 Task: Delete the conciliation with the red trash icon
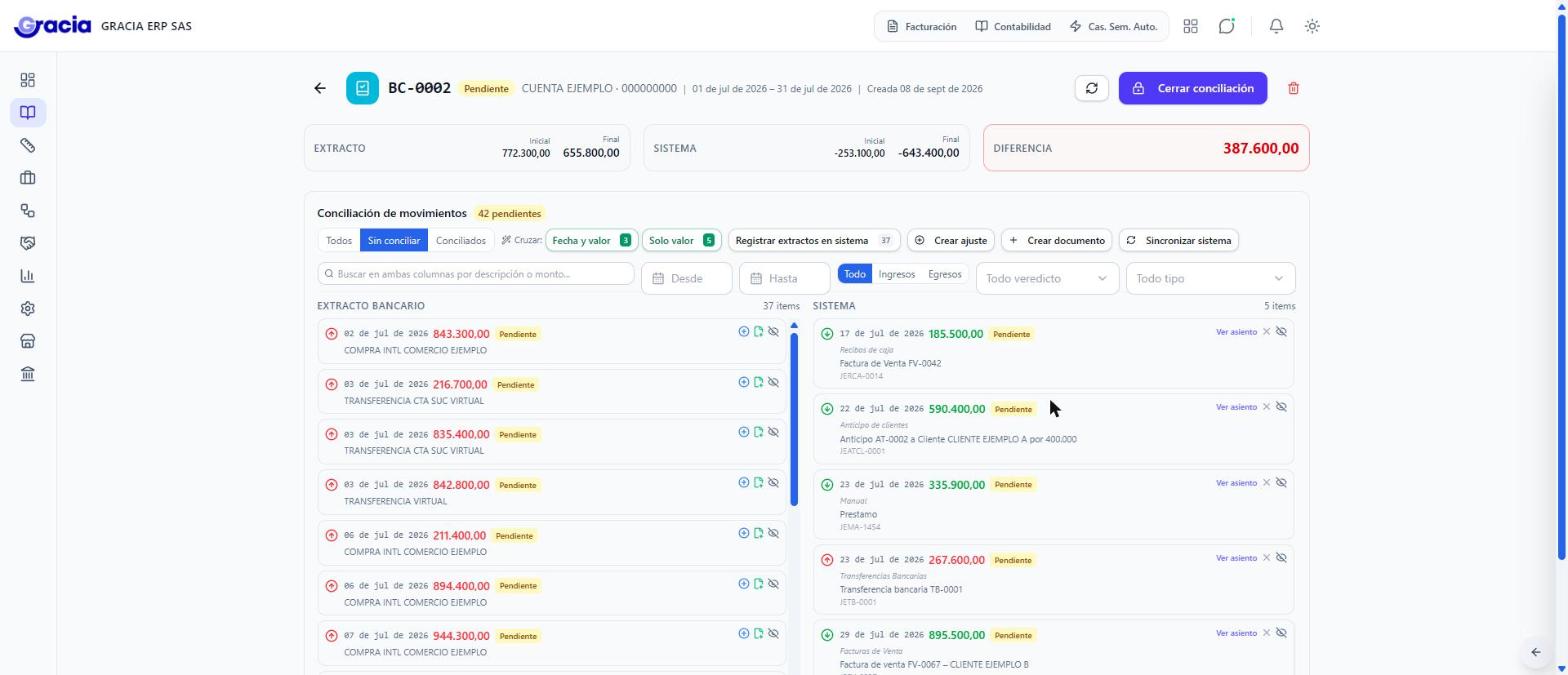(1293, 88)
